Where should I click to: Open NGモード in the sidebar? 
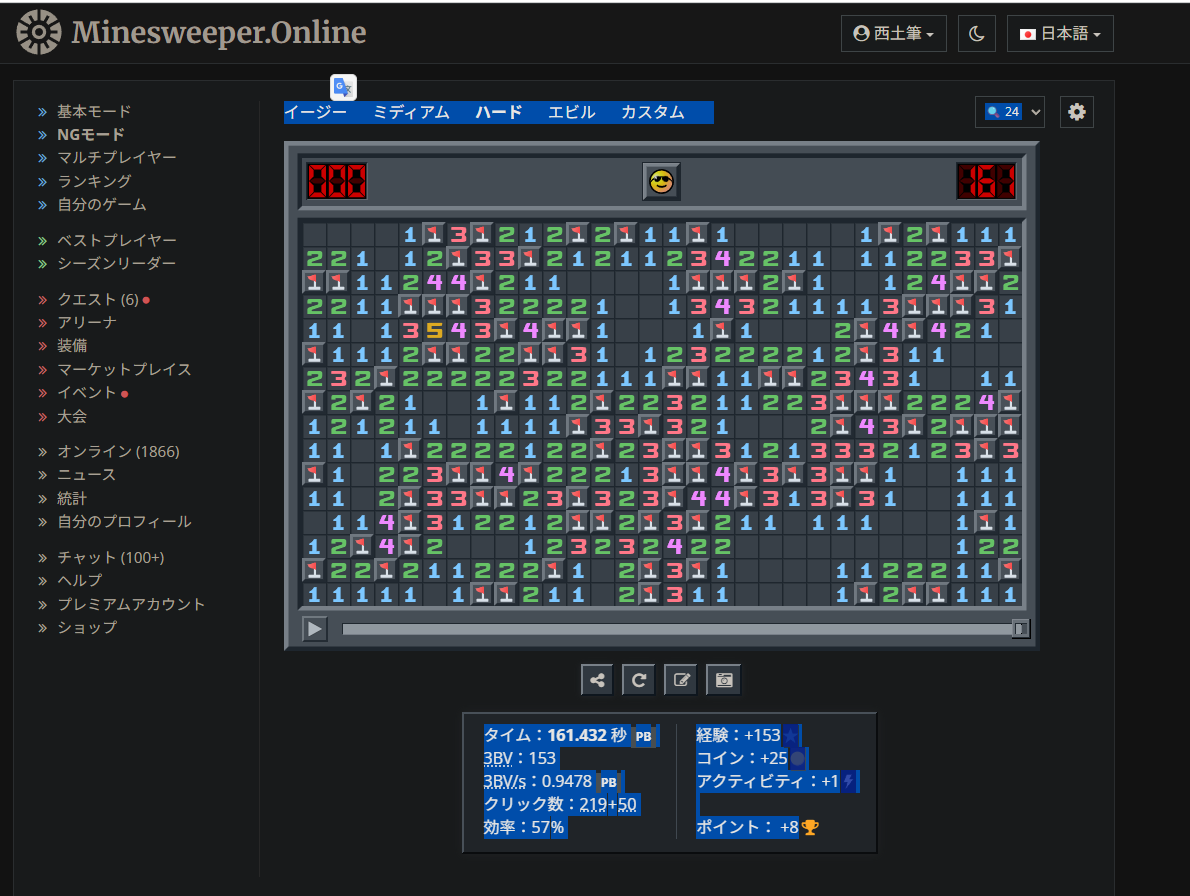[x=91, y=134]
